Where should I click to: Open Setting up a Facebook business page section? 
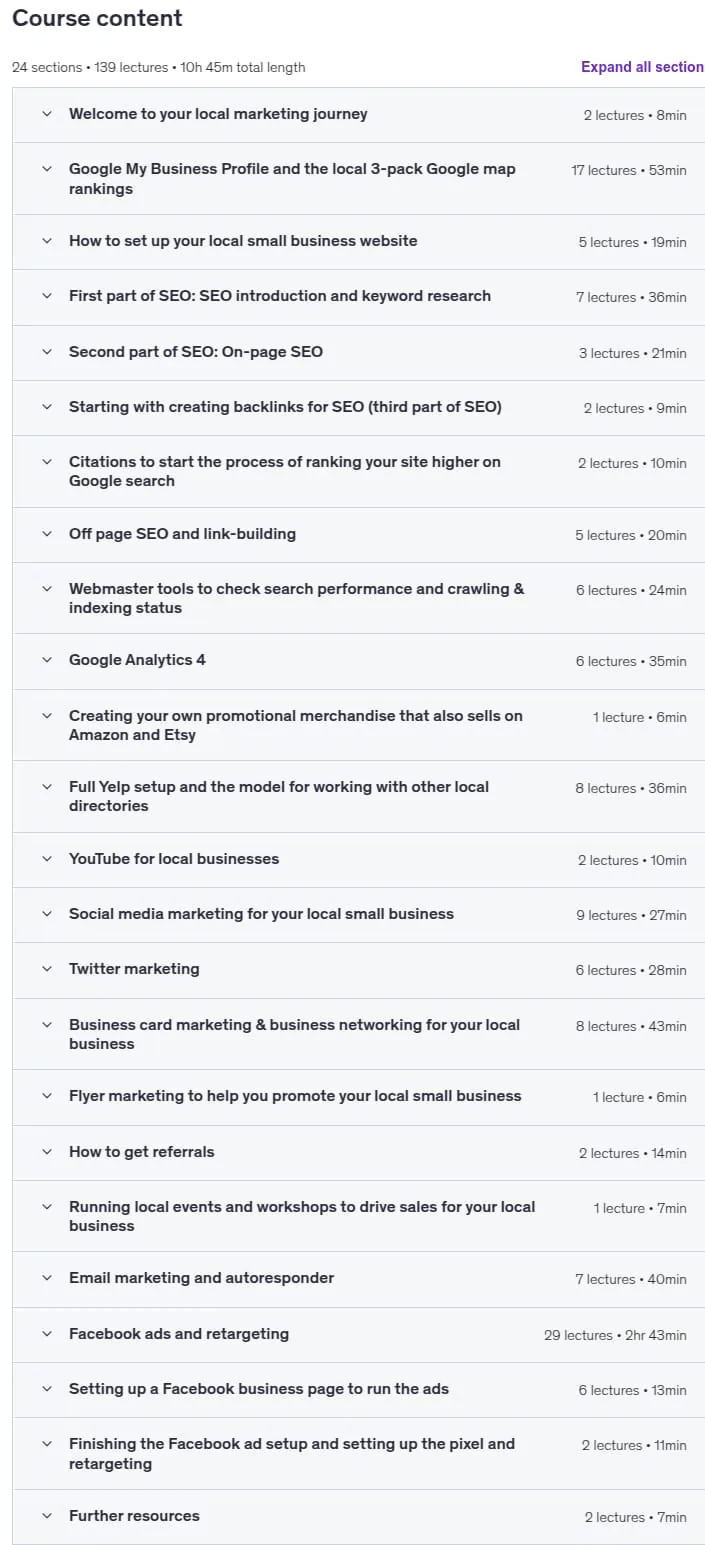coord(259,1389)
